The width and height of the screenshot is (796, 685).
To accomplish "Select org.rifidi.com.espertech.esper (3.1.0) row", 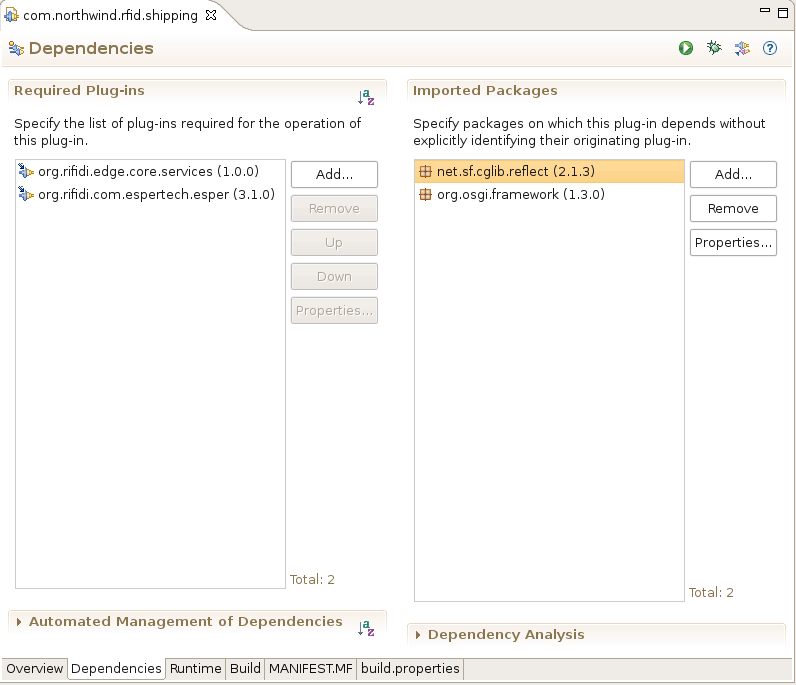I will coord(150,194).
